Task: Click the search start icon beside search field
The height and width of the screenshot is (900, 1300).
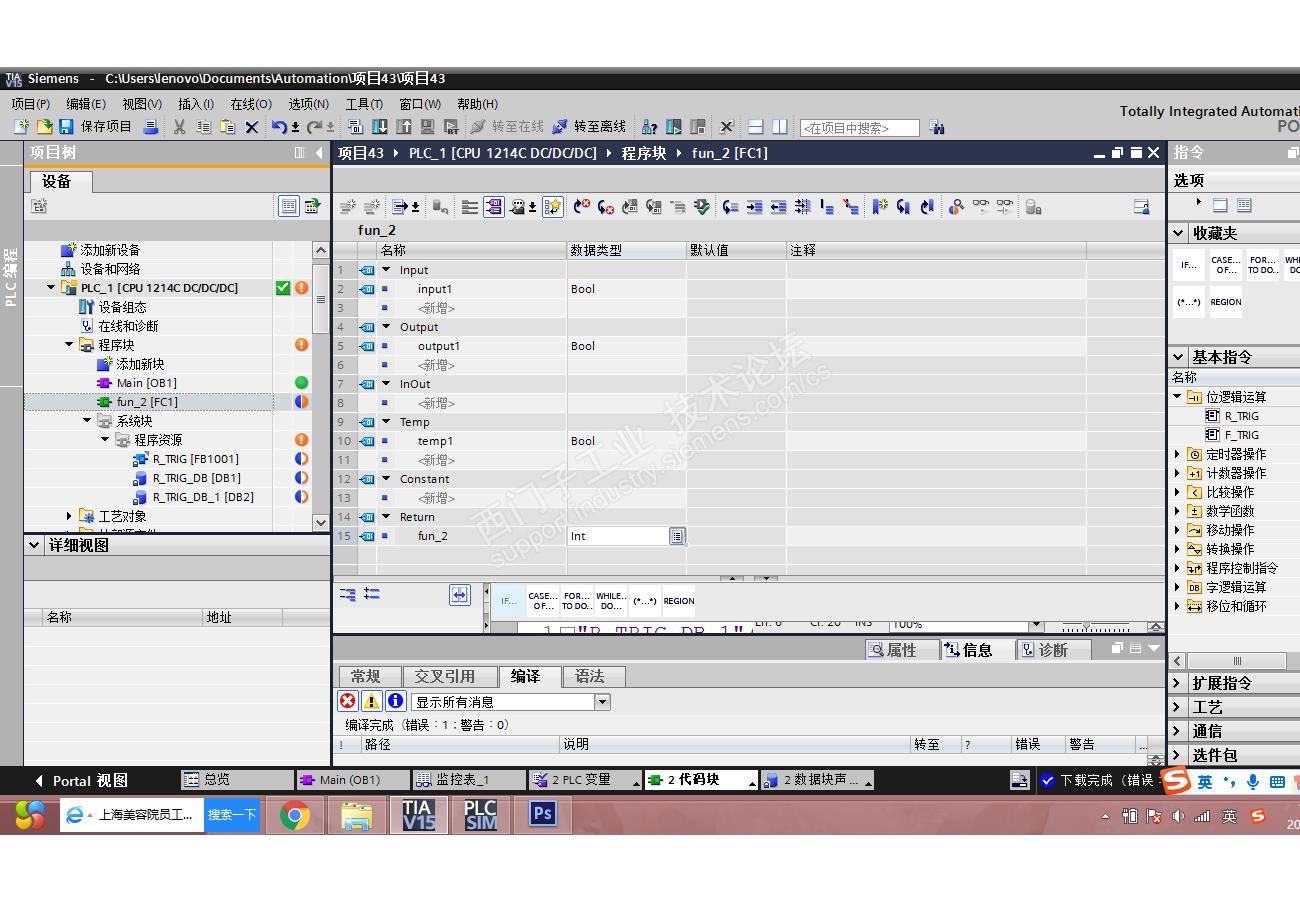Action: pos(936,127)
